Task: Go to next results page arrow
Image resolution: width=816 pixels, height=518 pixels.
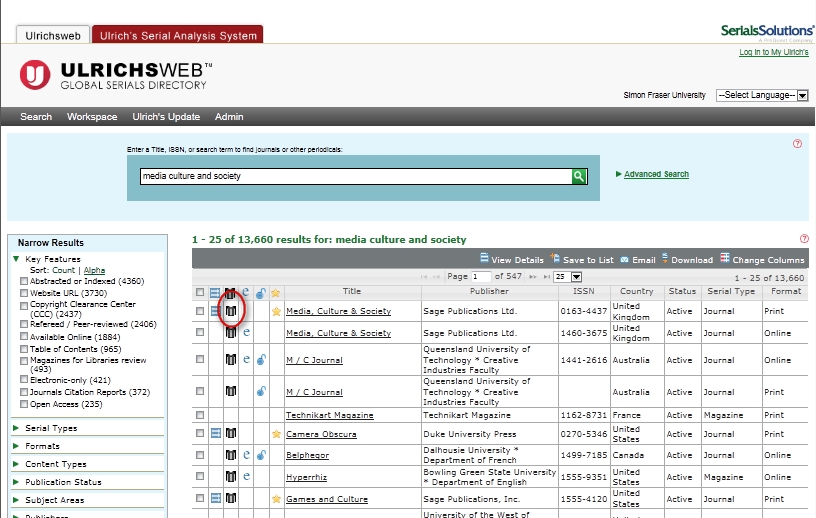Action: [x=533, y=277]
